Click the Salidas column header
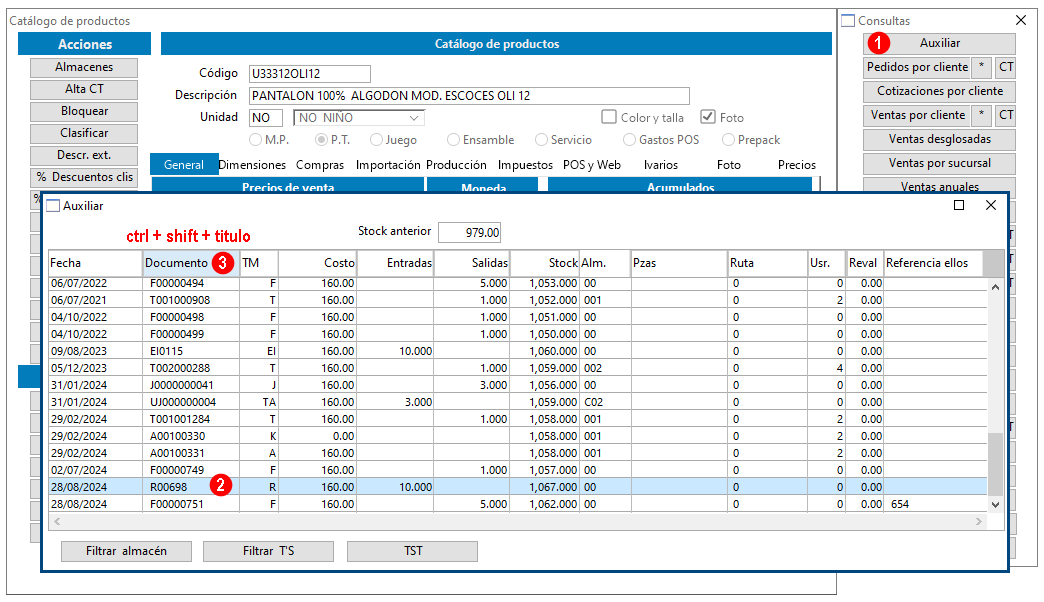Viewport: 1044px width, 602px height. pos(472,263)
